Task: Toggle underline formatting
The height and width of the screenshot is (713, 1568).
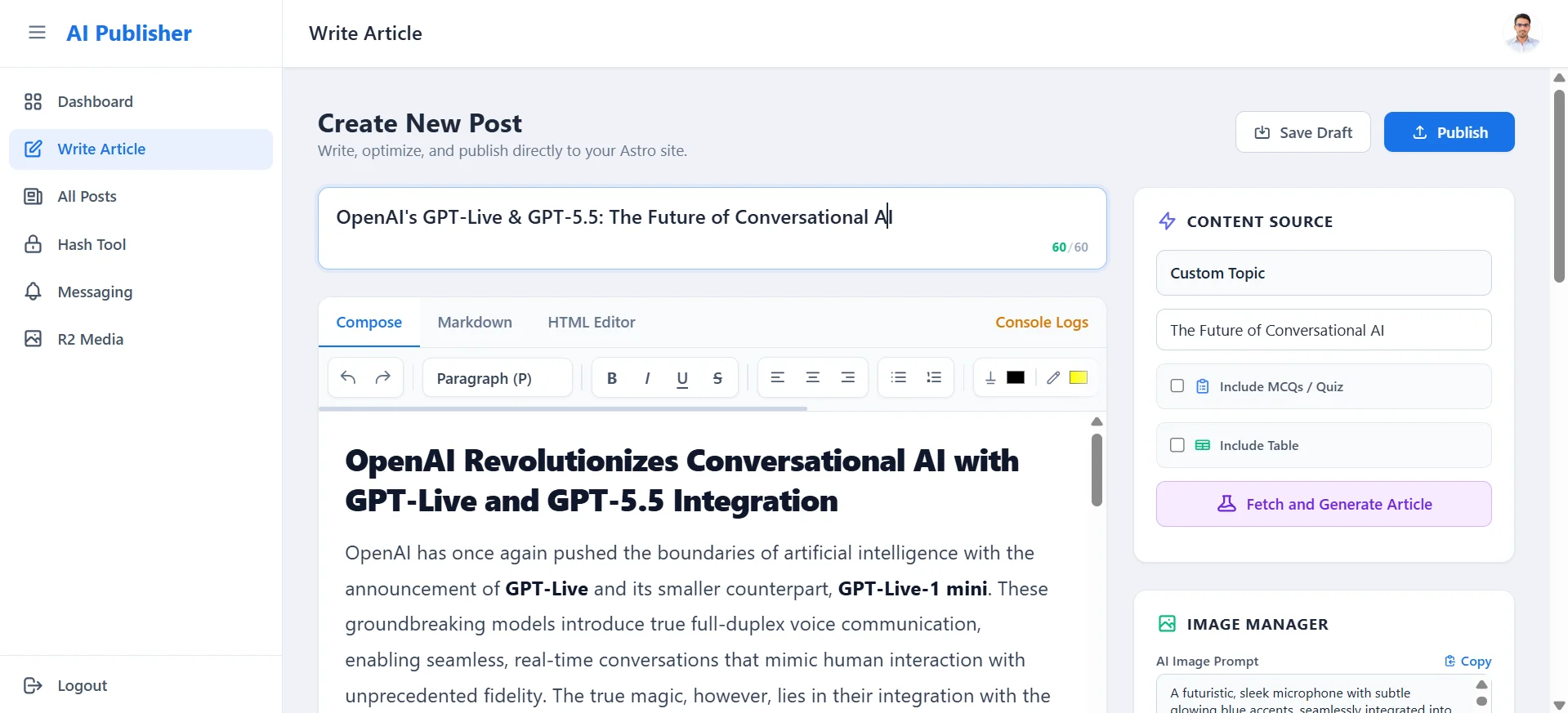Action: (x=682, y=378)
